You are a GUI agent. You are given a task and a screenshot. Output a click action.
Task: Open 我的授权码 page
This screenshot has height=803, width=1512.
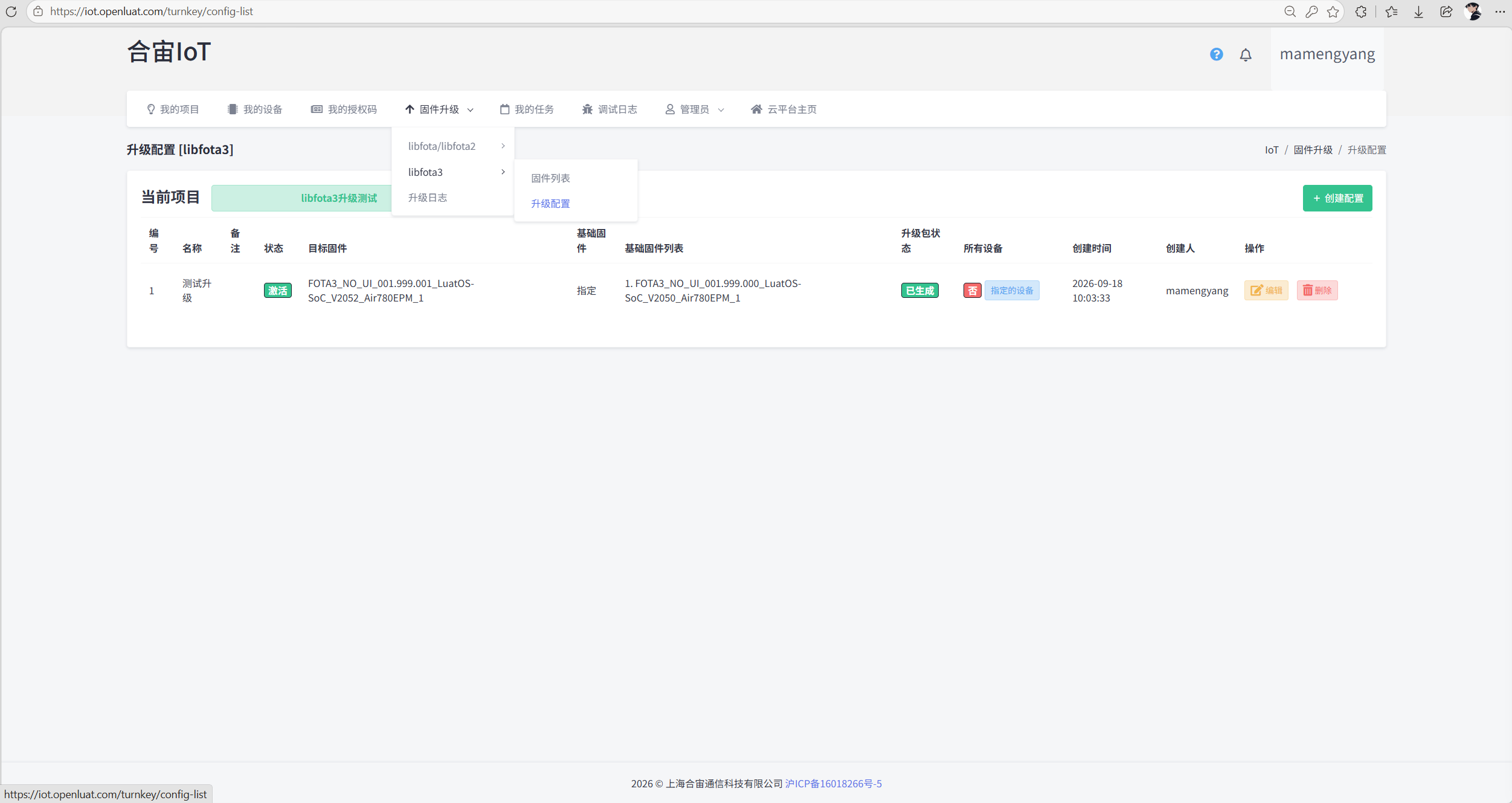click(344, 109)
